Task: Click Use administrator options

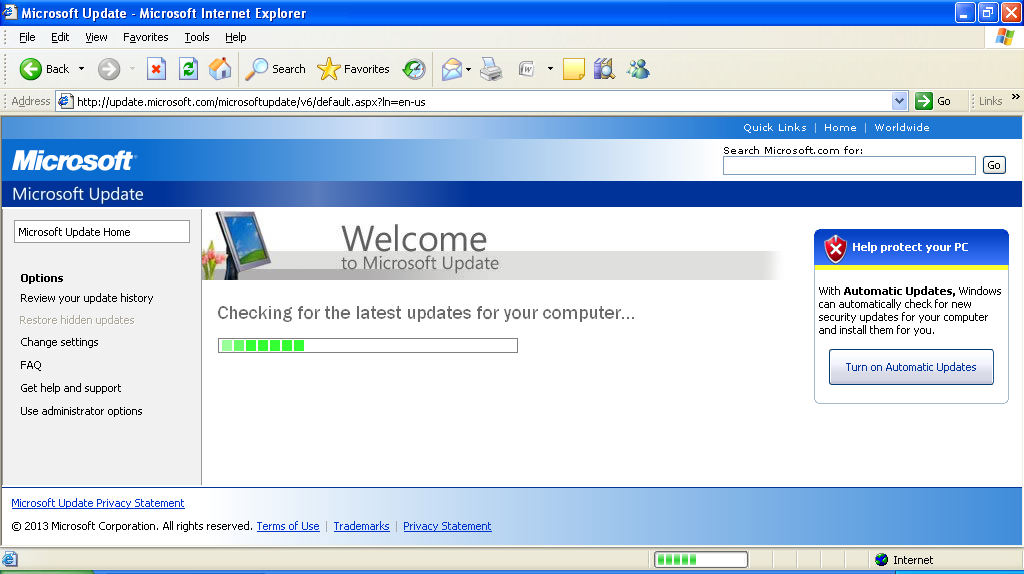Action: 81,411
